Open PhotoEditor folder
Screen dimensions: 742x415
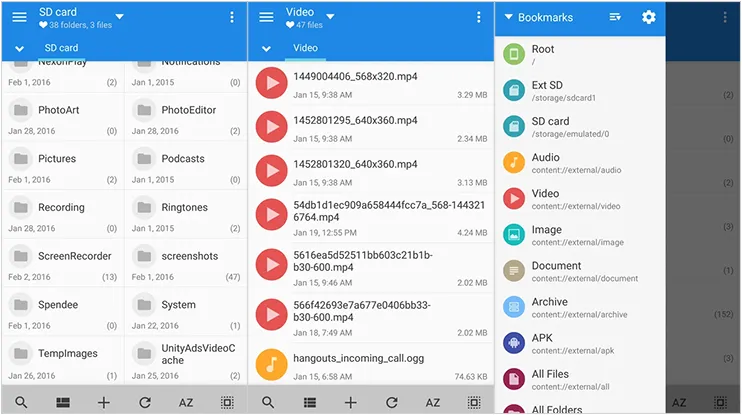pyautogui.click(x=186, y=117)
